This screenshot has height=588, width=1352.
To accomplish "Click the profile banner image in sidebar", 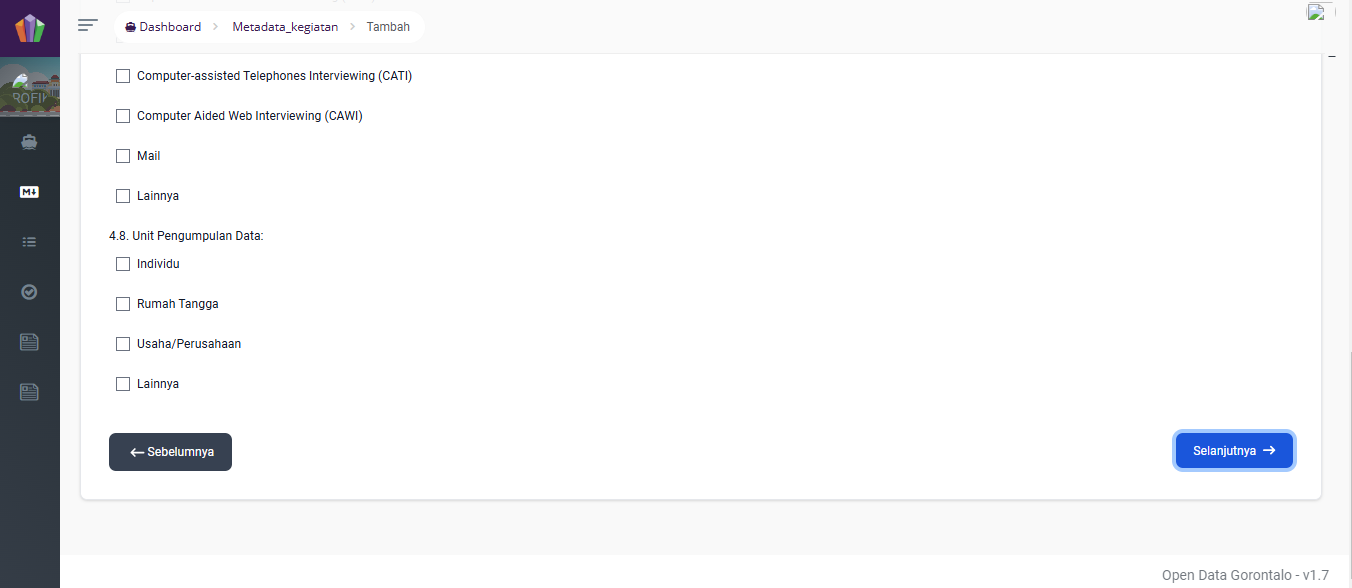I will click(30, 89).
